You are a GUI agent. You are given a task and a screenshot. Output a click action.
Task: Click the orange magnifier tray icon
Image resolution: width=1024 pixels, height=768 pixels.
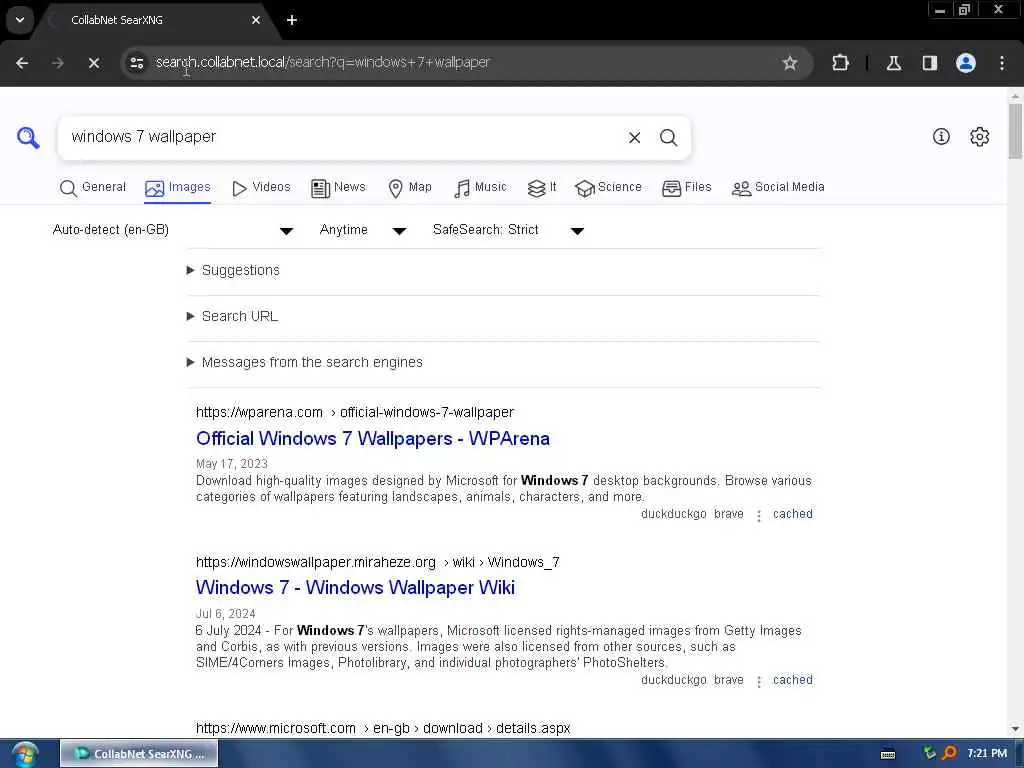(949, 753)
